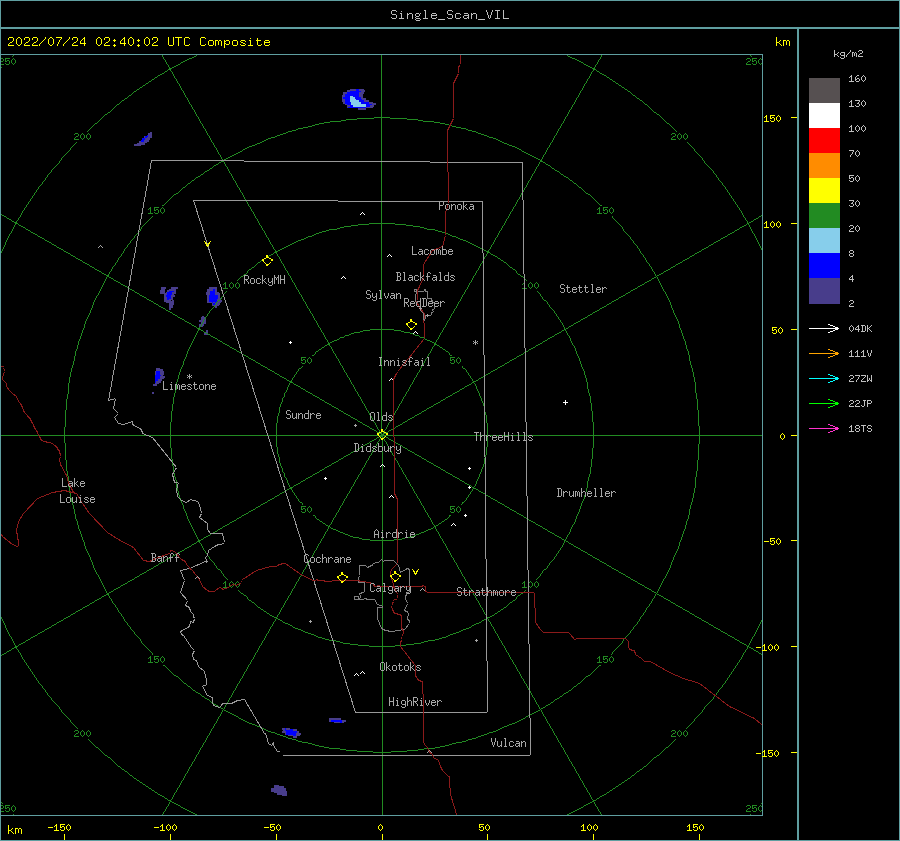Click the yellow V marker northwest of RockyMH
Screen dimensions: 900x841
[x=208, y=244]
